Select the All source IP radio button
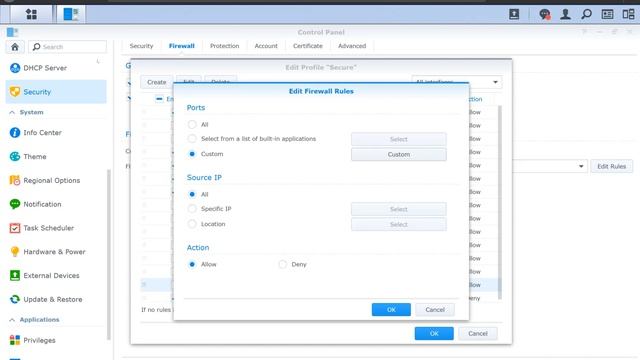 (192, 194)
